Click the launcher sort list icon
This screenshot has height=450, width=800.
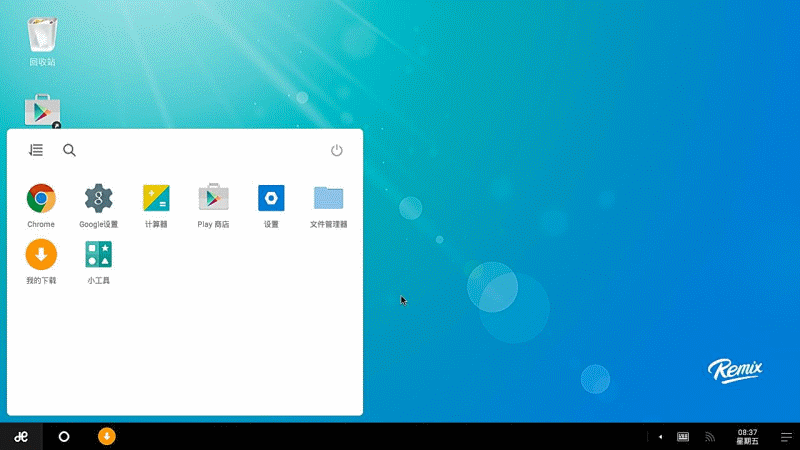[36, 150]
